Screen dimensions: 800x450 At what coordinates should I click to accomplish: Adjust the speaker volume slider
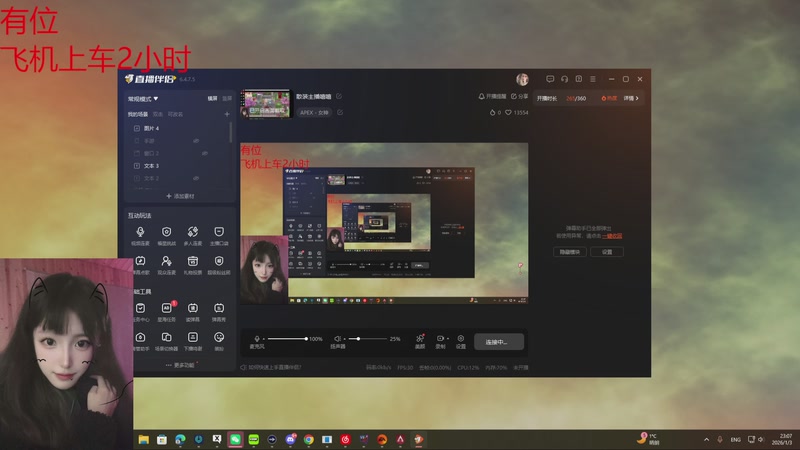pyautogui.click(x=367, y=339)
